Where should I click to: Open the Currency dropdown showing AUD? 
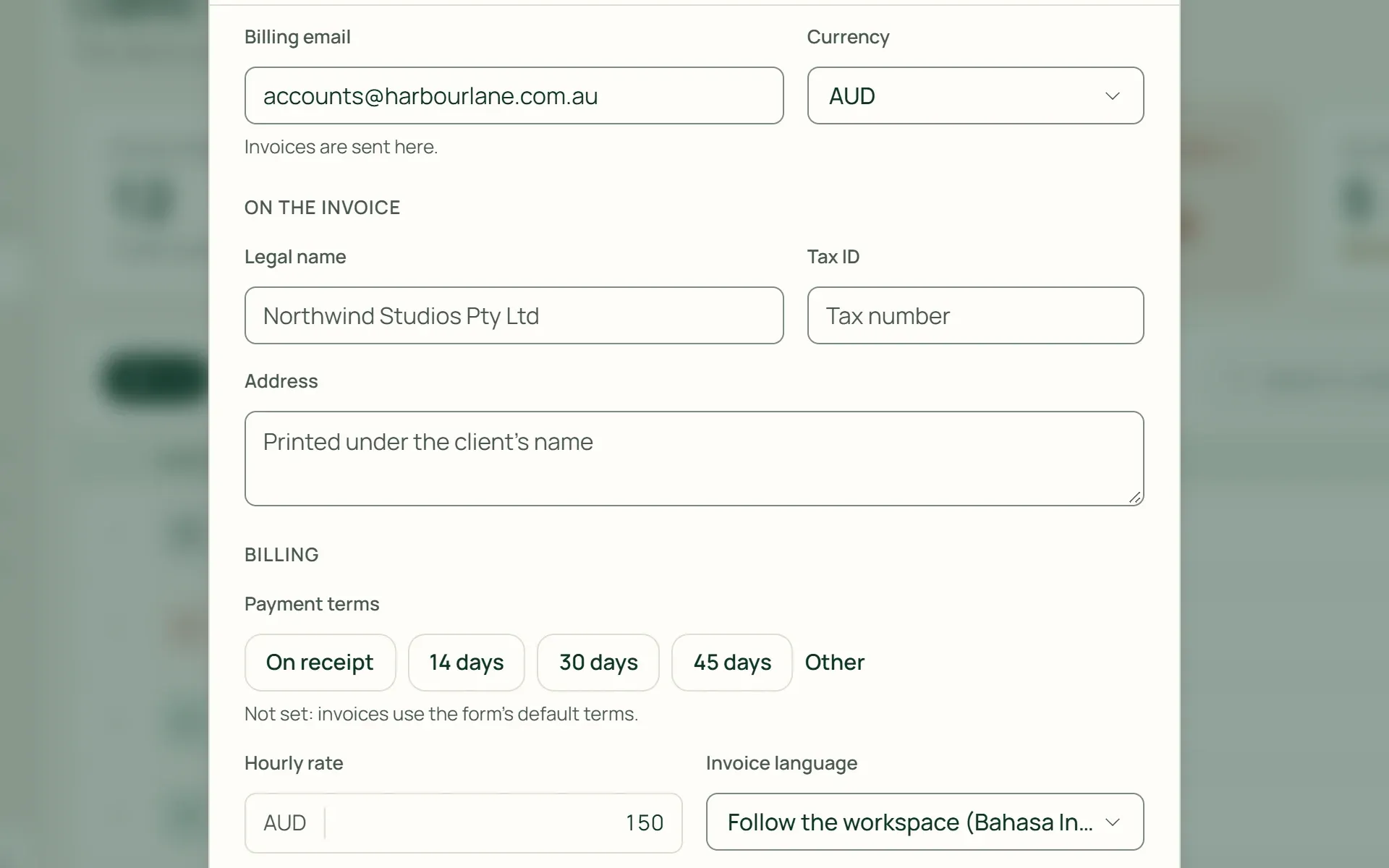coord(975,95)
